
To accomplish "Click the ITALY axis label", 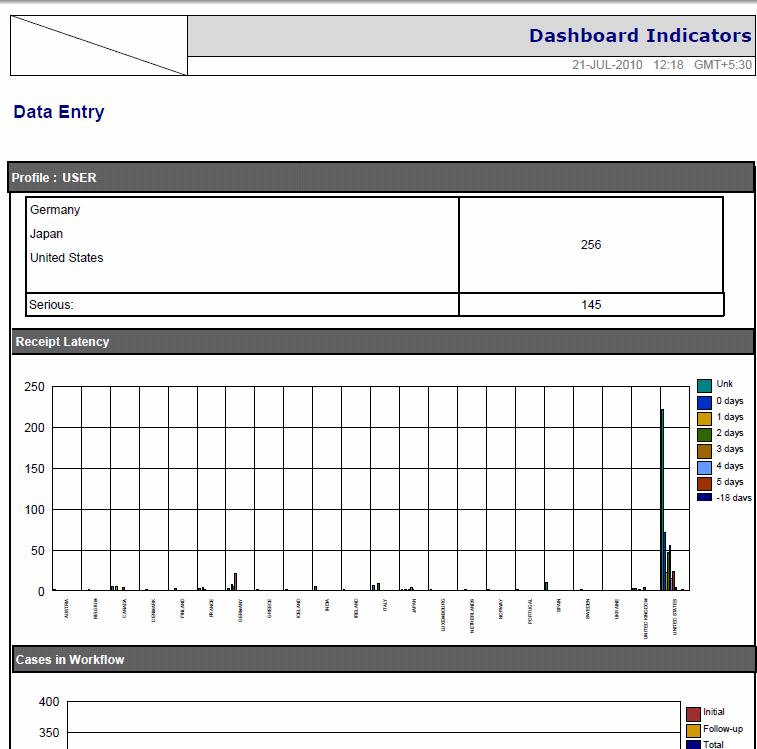I will [385, 606].
